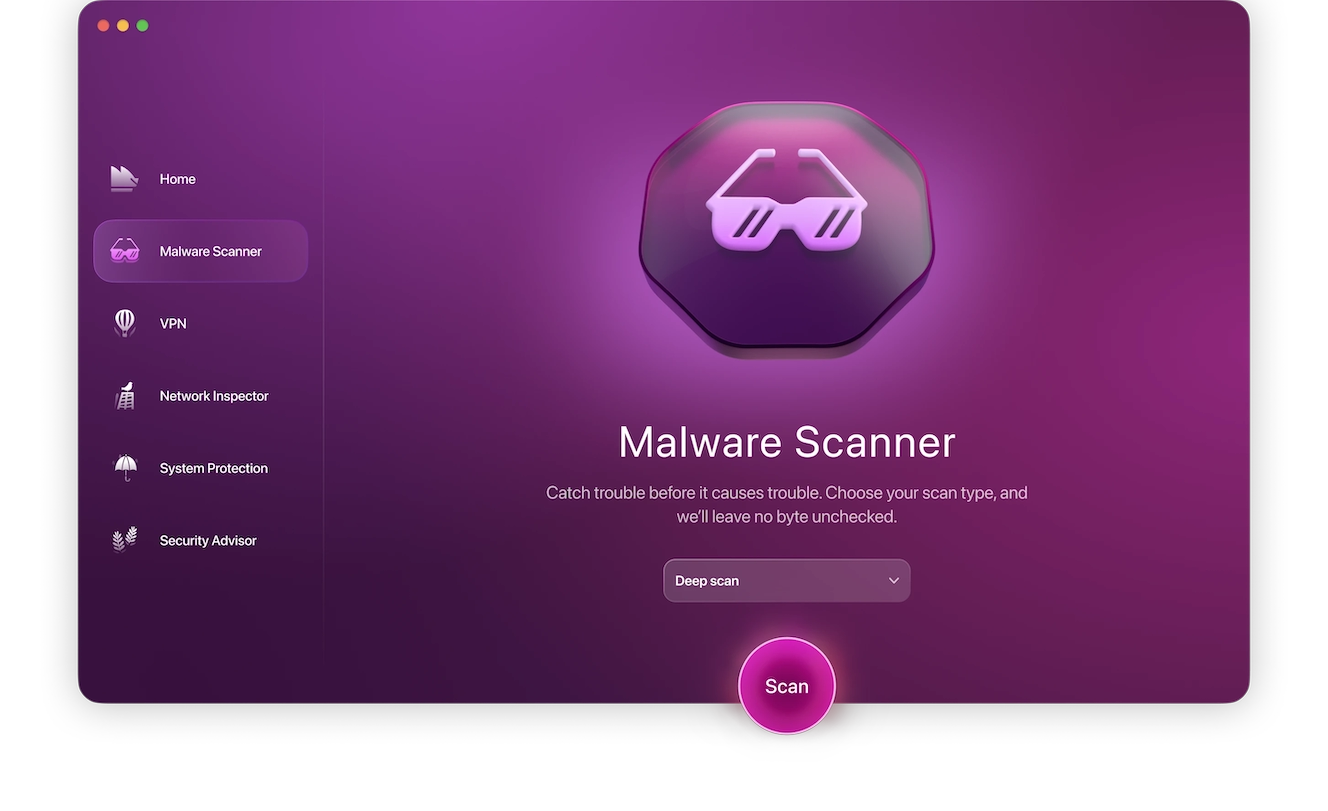1328x811 pixels.
Task: Open VPN via the hot air balloon icon
Action: tap(124, 322)
